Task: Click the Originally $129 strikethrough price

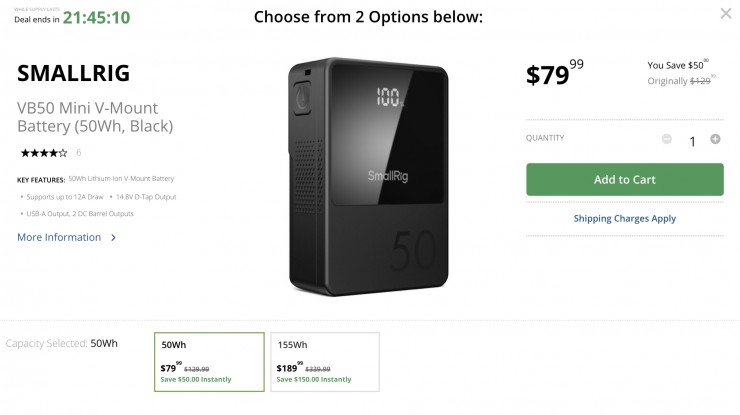Action: pyautogui.click(x=681, y=80)
